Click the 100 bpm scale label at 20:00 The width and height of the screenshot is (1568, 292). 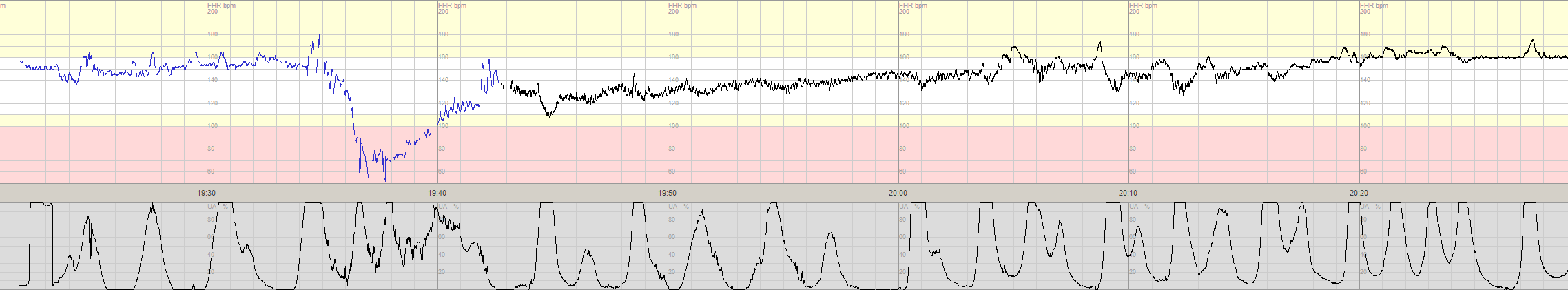coord(905,126)
